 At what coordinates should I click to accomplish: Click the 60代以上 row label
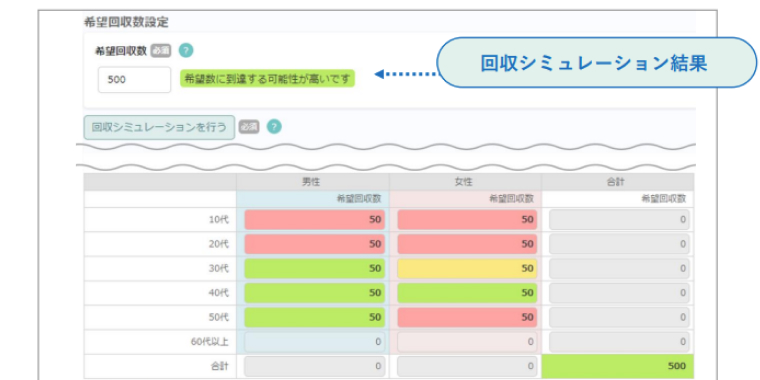209,342
